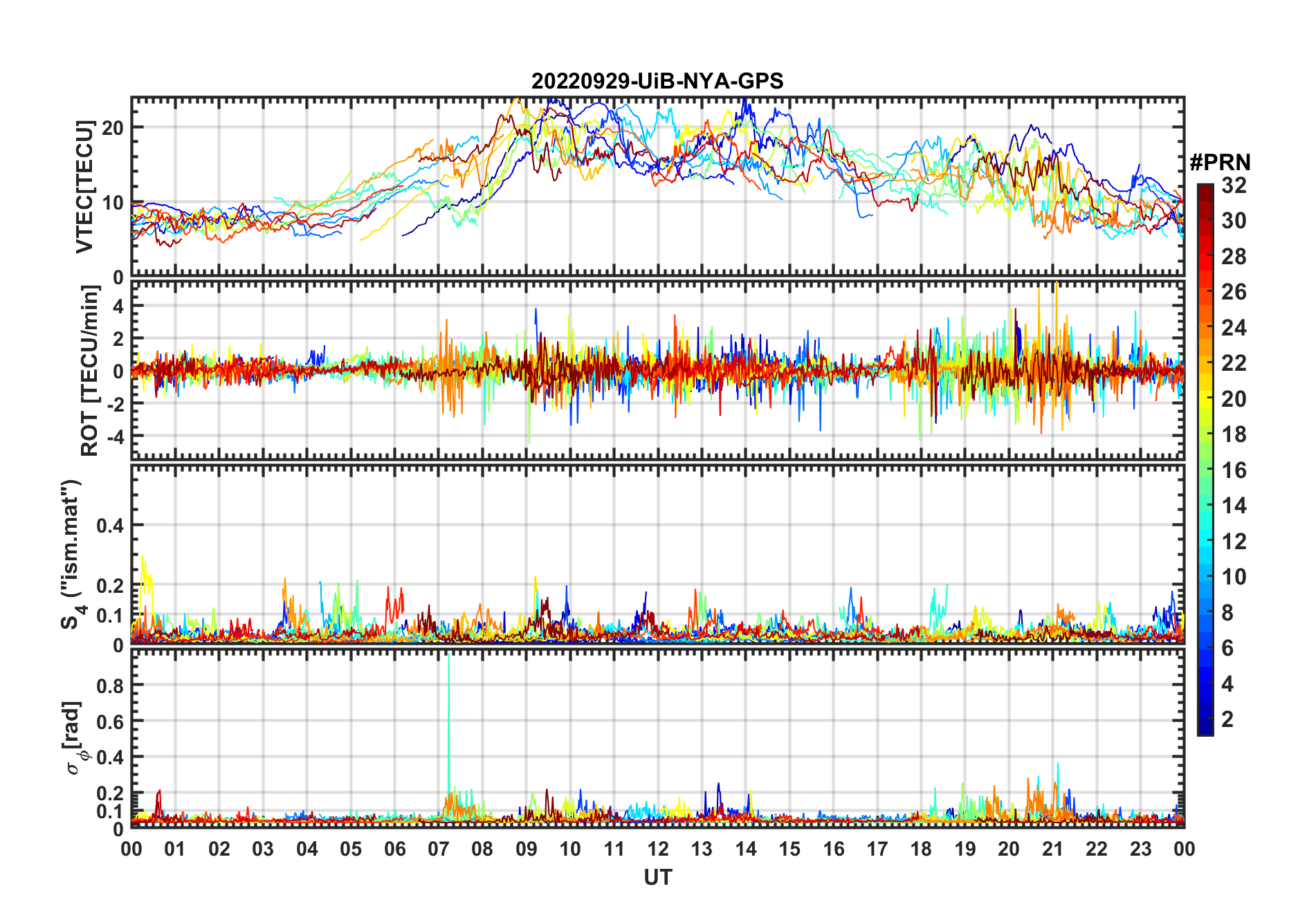Click the 07 hour tick label
Viewport: 1316px width, 920px height.
439,849
